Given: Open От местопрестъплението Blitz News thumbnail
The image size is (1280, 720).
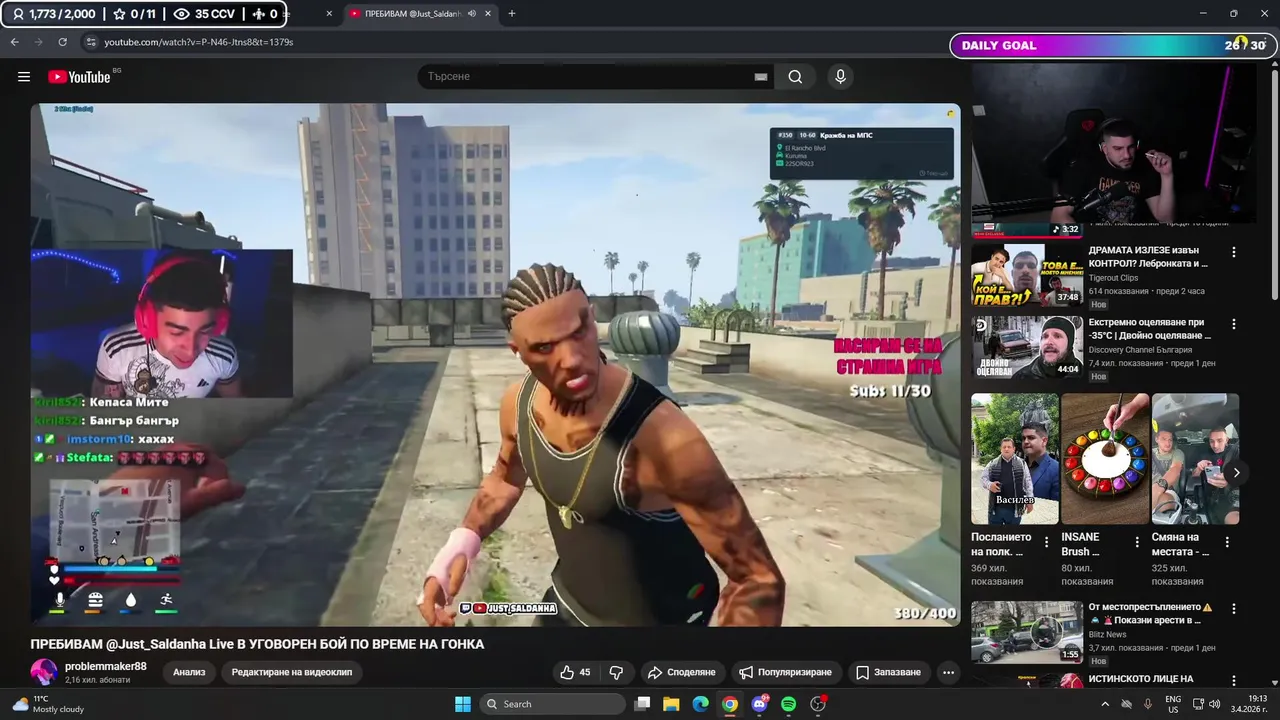Looking at the screenshot, I should coord(1026,632).
